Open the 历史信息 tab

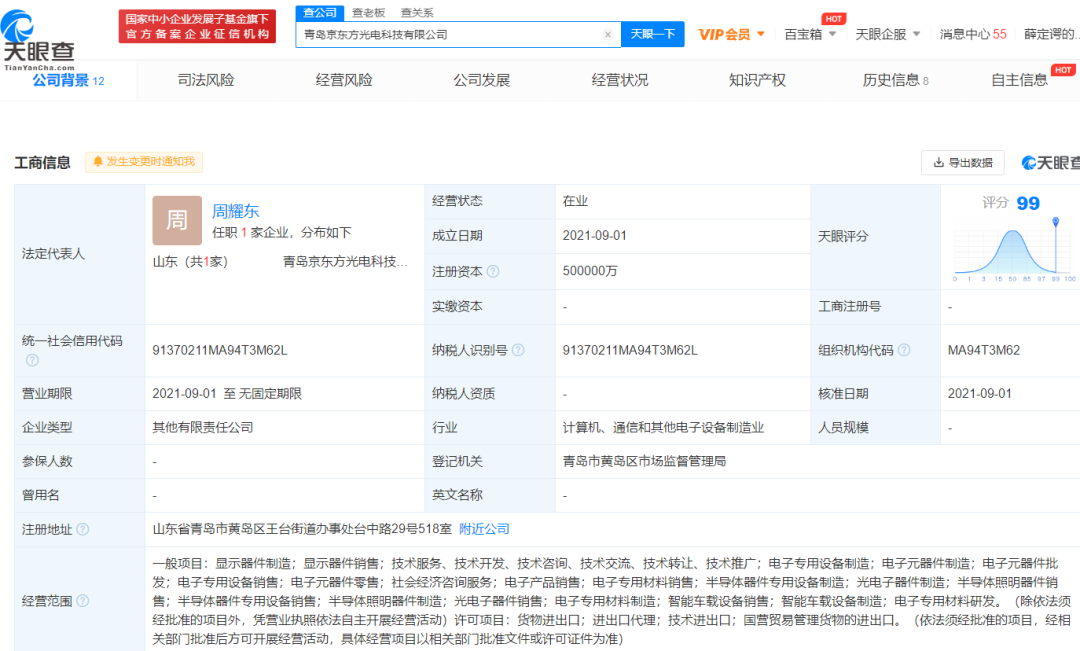pos(895,81)
